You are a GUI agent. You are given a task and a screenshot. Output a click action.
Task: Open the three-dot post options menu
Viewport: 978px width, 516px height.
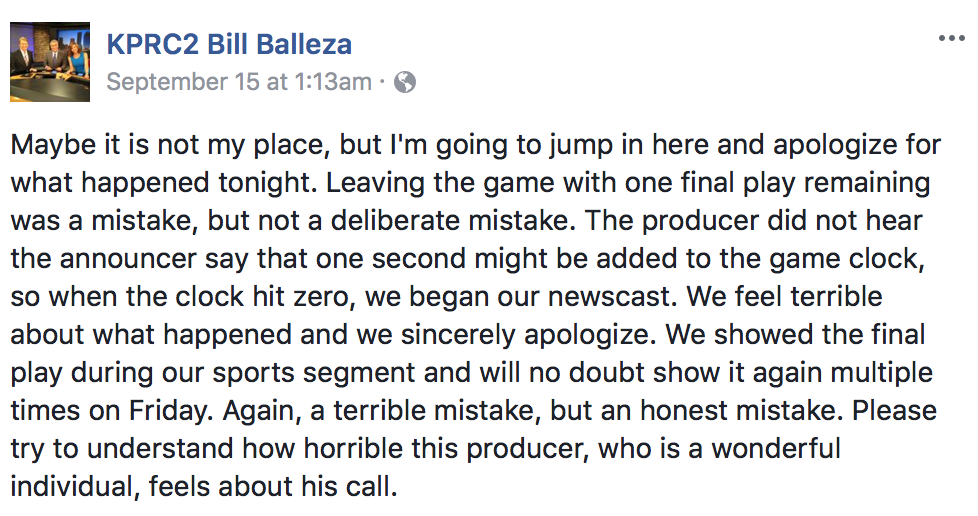(x=951, y=38)
